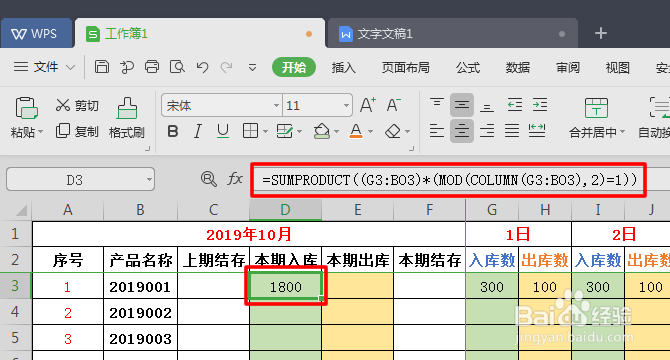Image resolution: width=670 pixels, height=360 pixels.
Task: Undo the last action
Action: click(x=202, y=67)
